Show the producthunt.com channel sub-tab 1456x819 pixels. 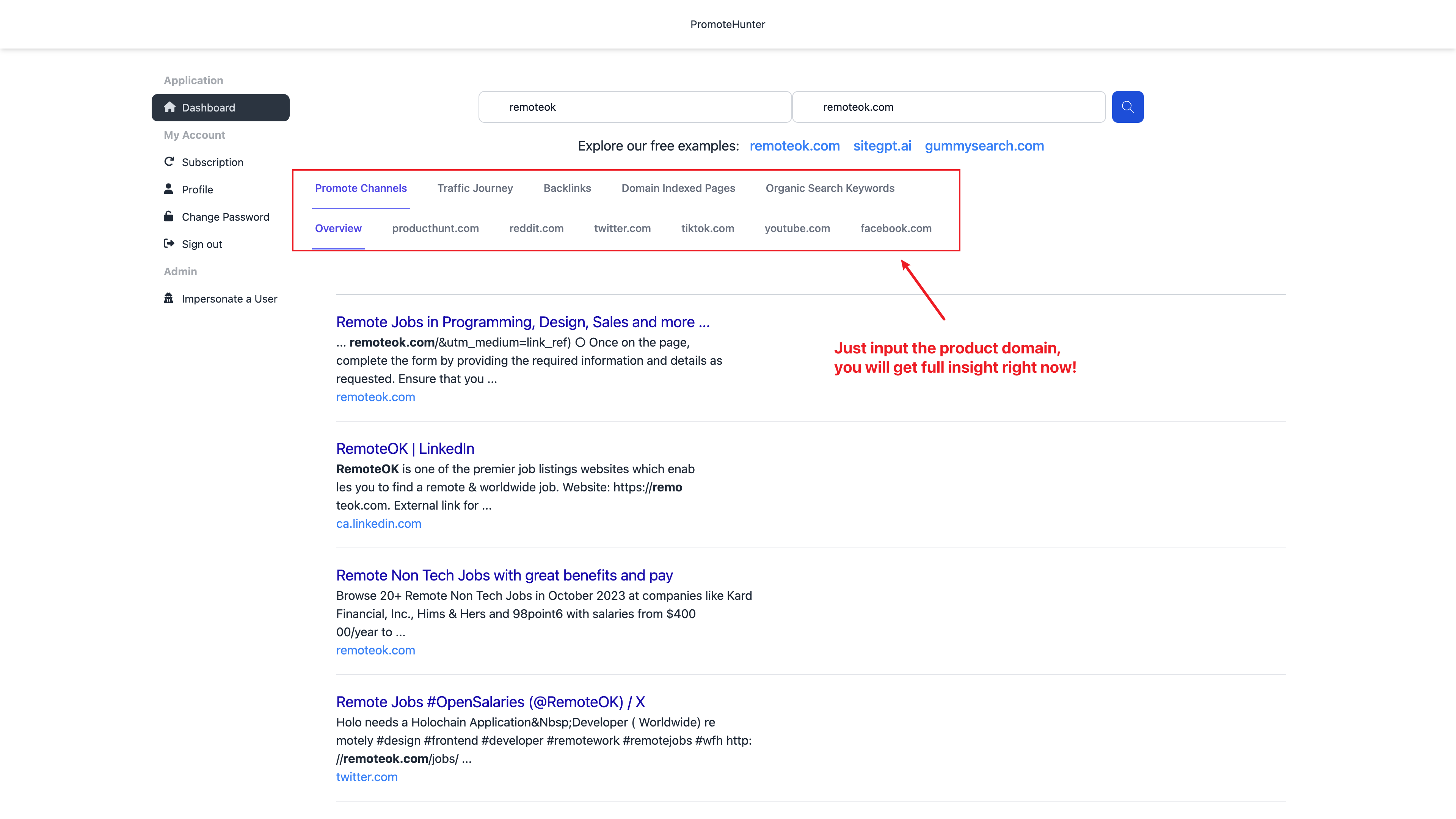click(435, 228)
